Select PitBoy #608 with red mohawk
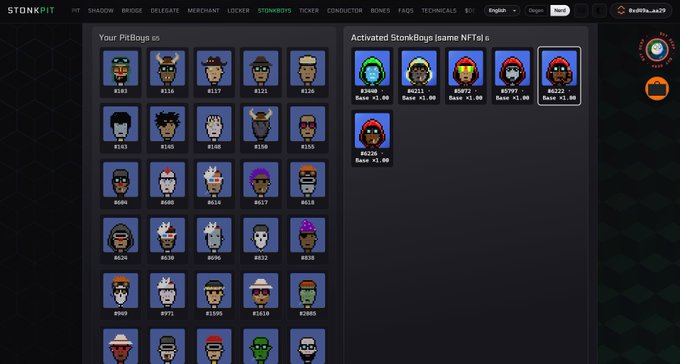The image size is (680, 364). [x=167, y=184]
